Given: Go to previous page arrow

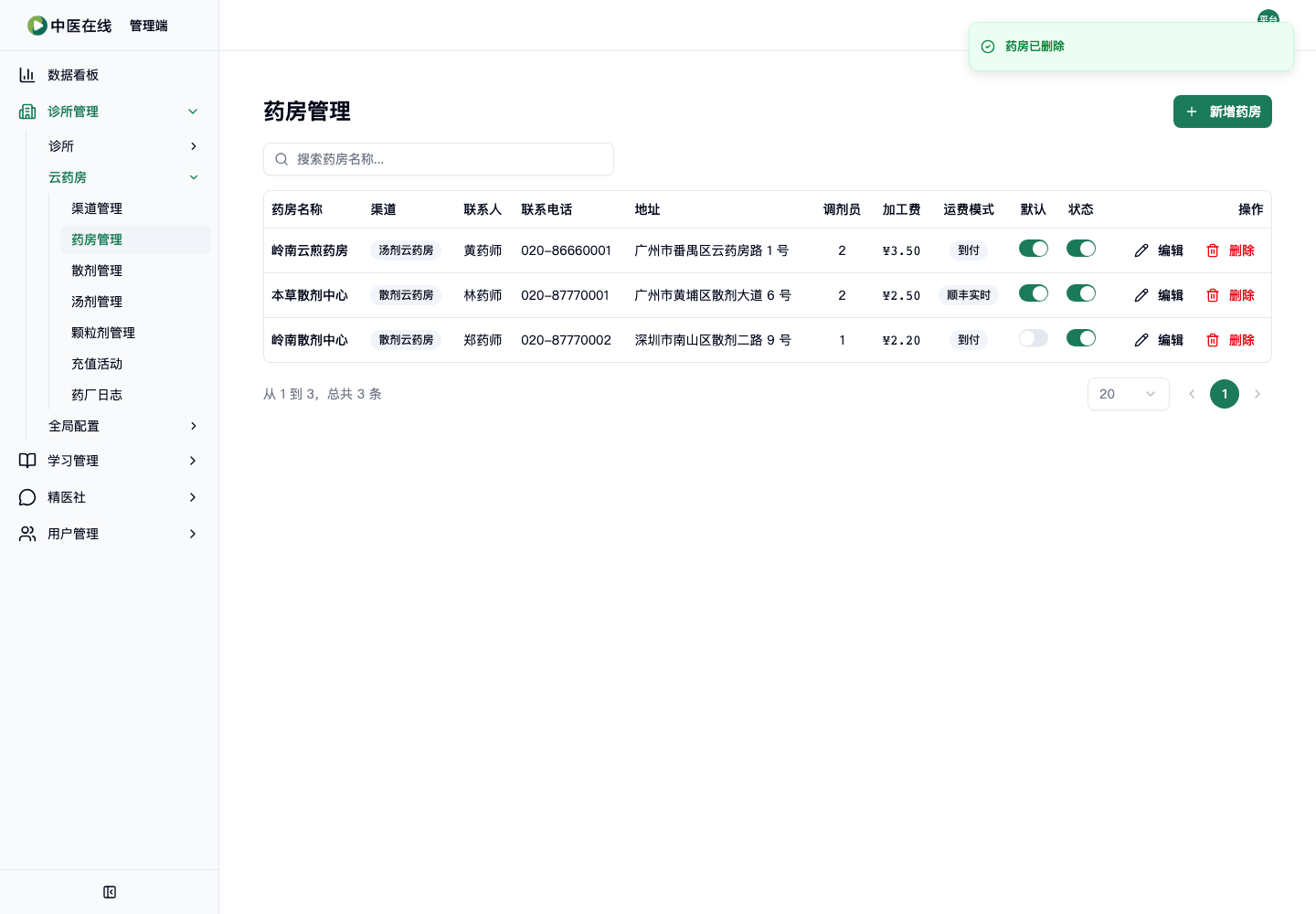Looking at the screenshot, I should pos(1192,394).
